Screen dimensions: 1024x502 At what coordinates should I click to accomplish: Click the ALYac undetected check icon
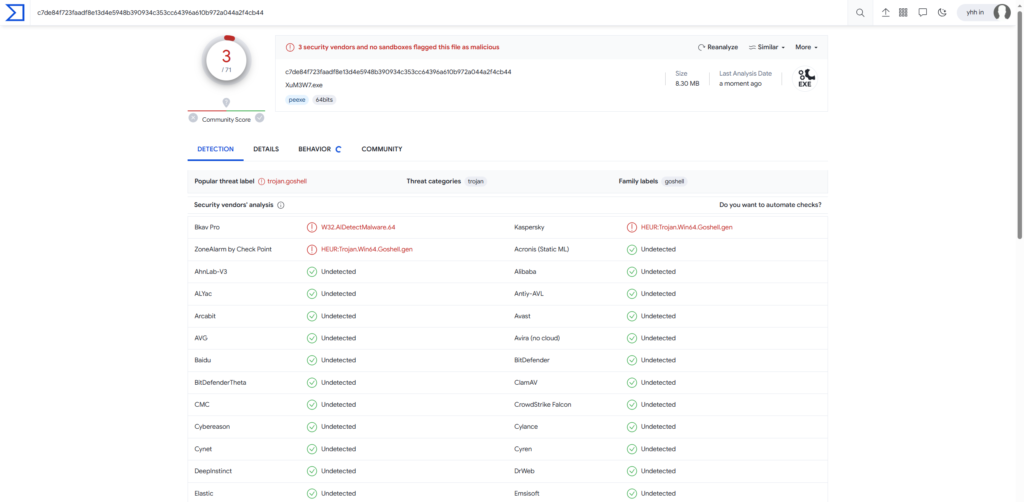click(x=312, y=294)
